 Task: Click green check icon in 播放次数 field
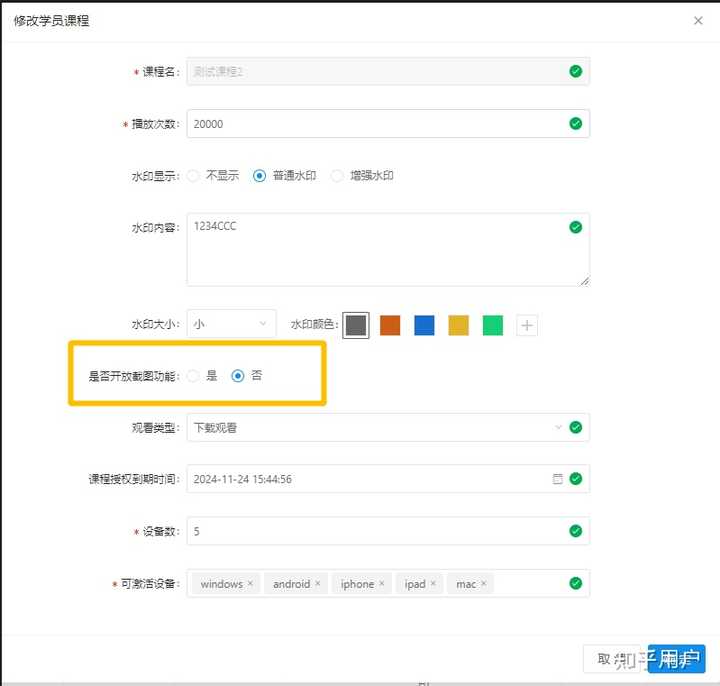click(576, 124)
